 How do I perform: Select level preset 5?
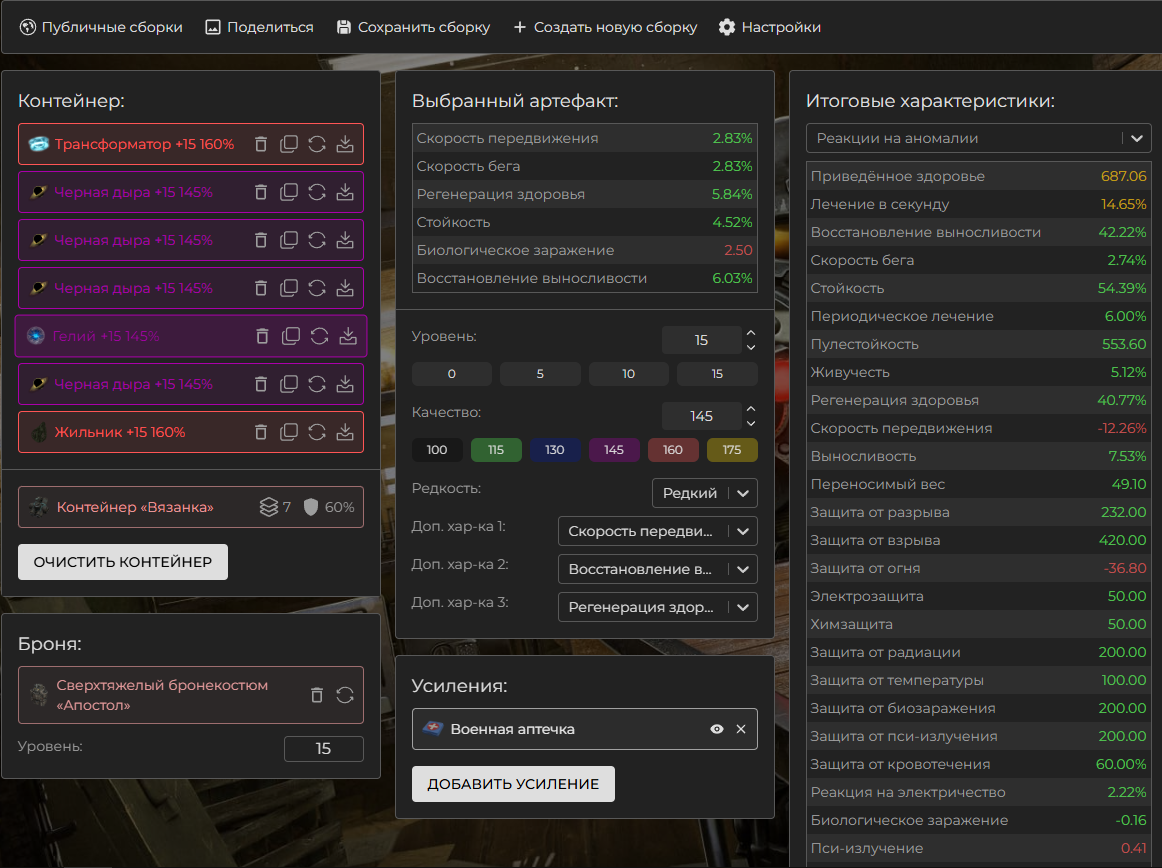click(540, 374)
